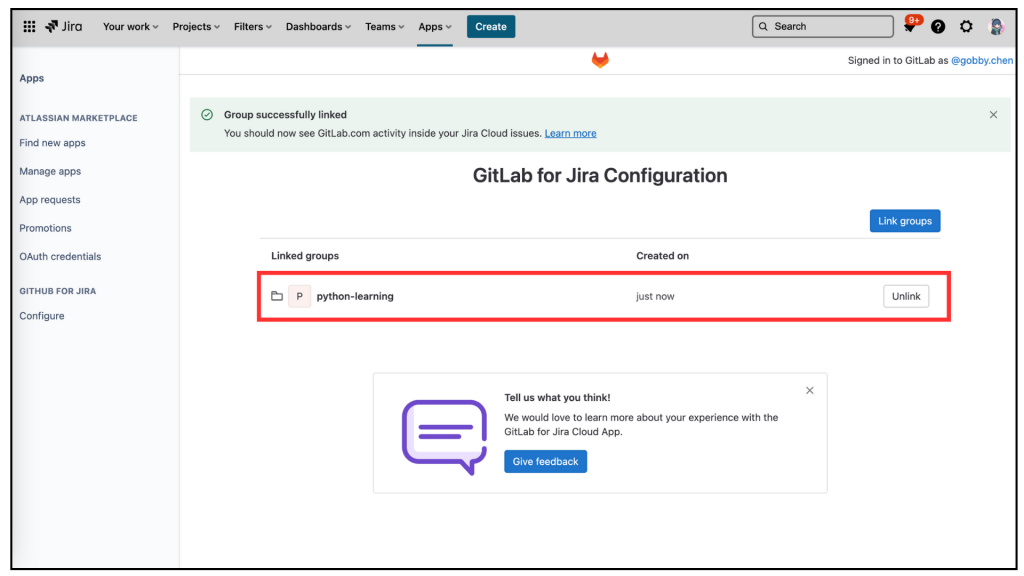Open the settings gear icon
The image size is (1024, 576).
pyautogui.click(x=966, y=27)
